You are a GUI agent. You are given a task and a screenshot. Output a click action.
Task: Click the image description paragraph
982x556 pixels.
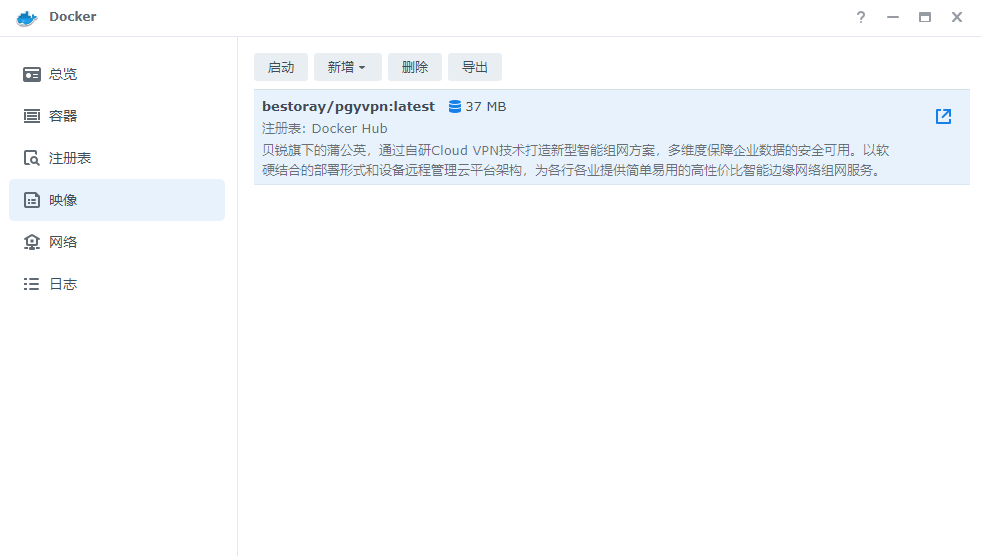pyautogui.click(x=576, y=160)
